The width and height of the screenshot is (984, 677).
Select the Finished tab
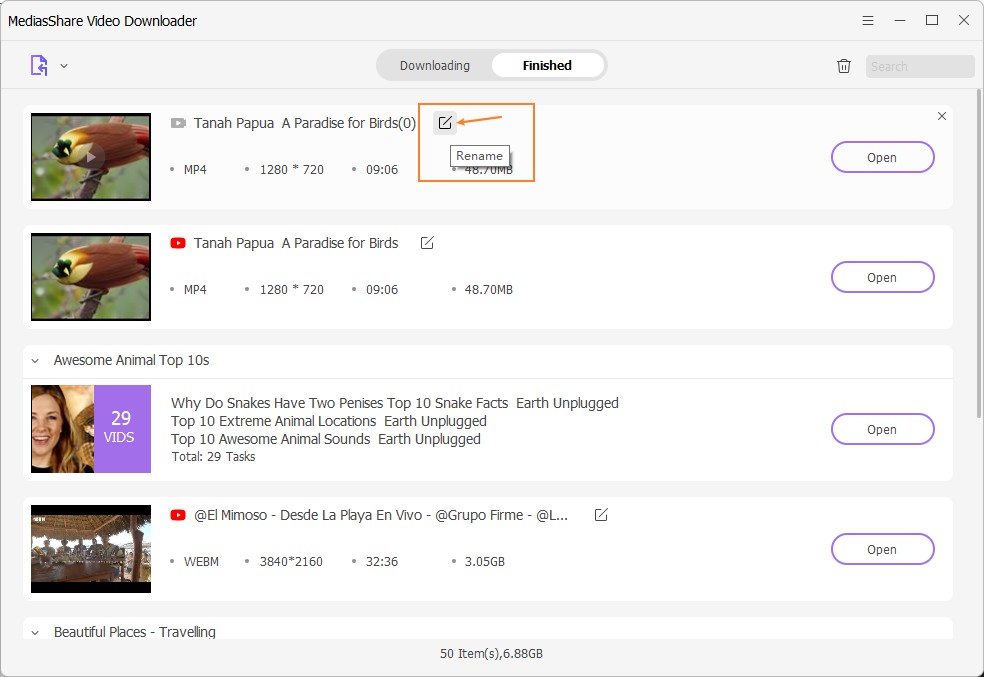(x=547, y=66)
